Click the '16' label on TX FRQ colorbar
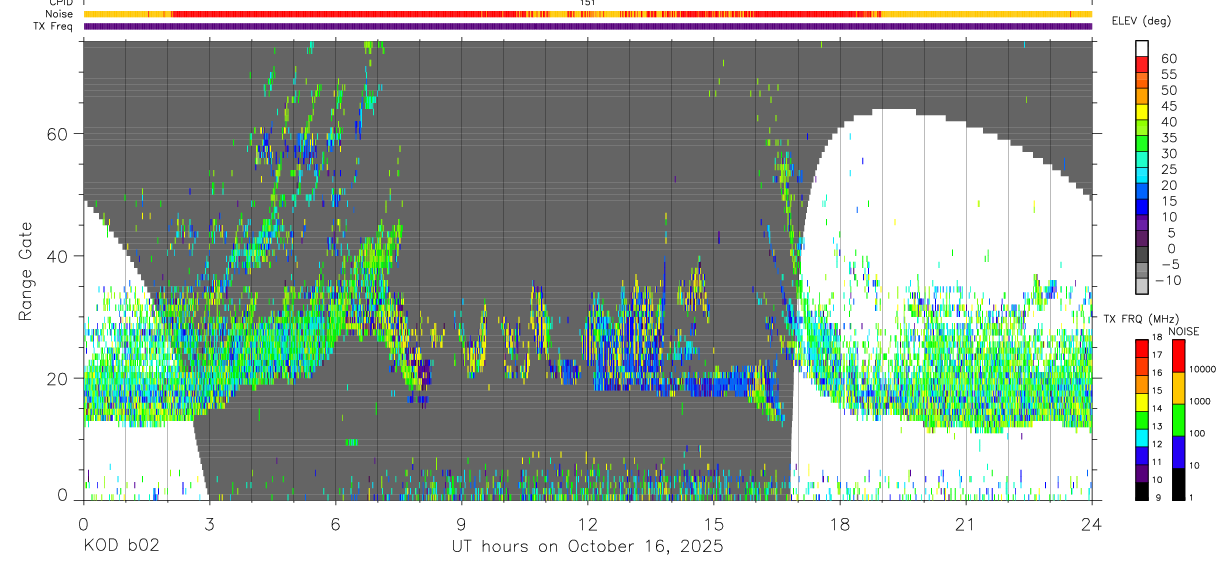Screen dimensions: 1228x567 1157,373
